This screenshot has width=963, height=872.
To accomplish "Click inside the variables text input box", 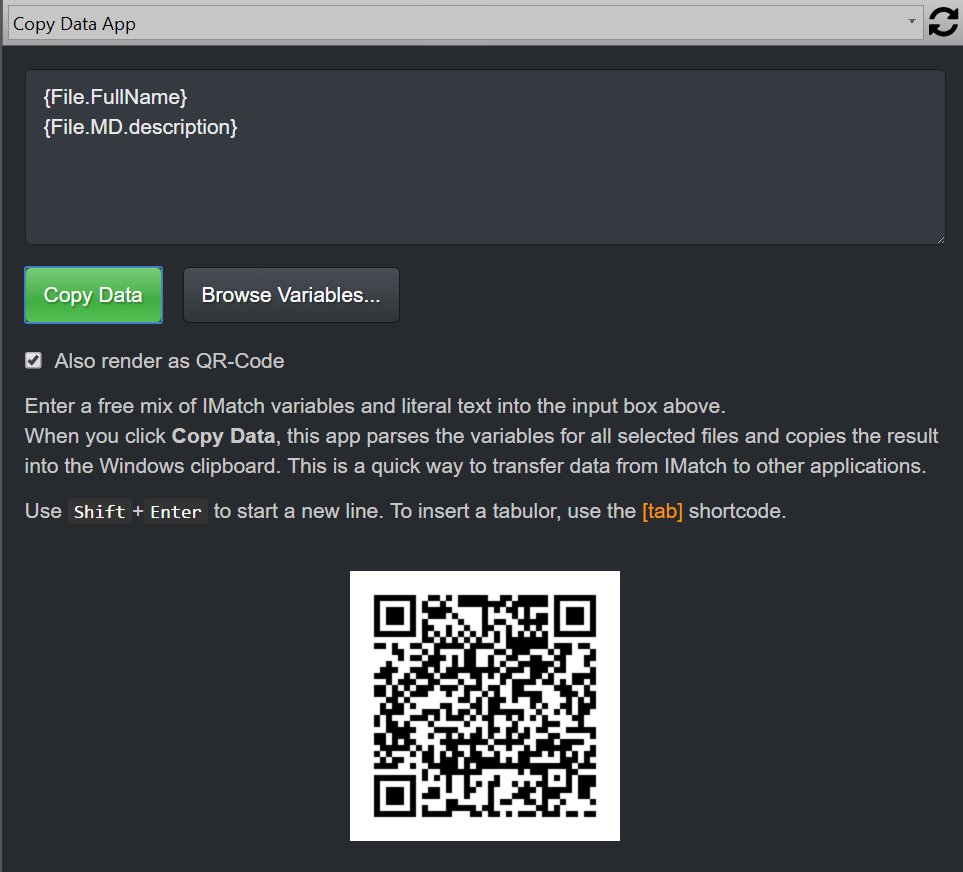I will pos(485,157).
